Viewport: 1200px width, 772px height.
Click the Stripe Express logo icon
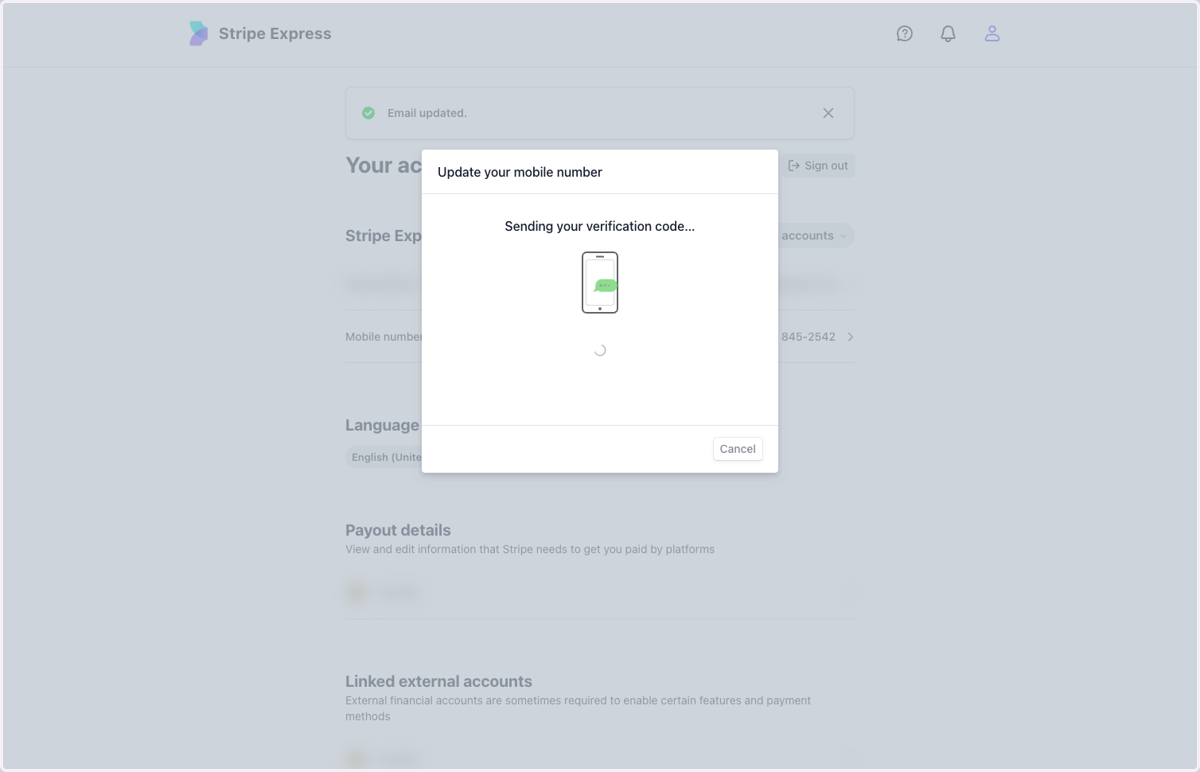(198, 33)
